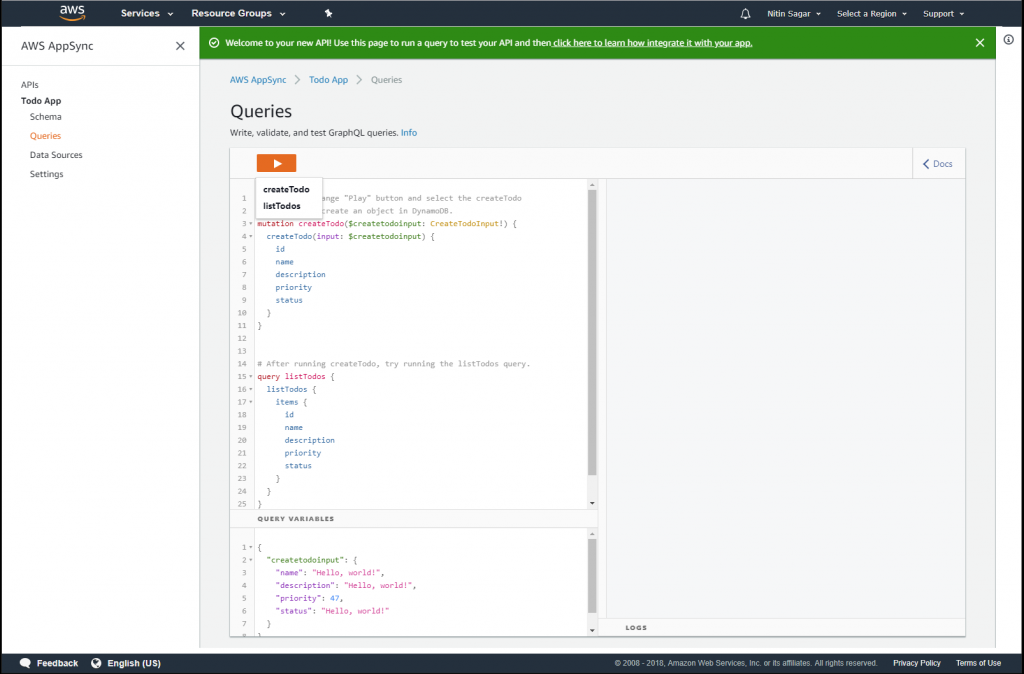
Task: Collapse the mutation createTodo code fold arrow
Action: 250,224
